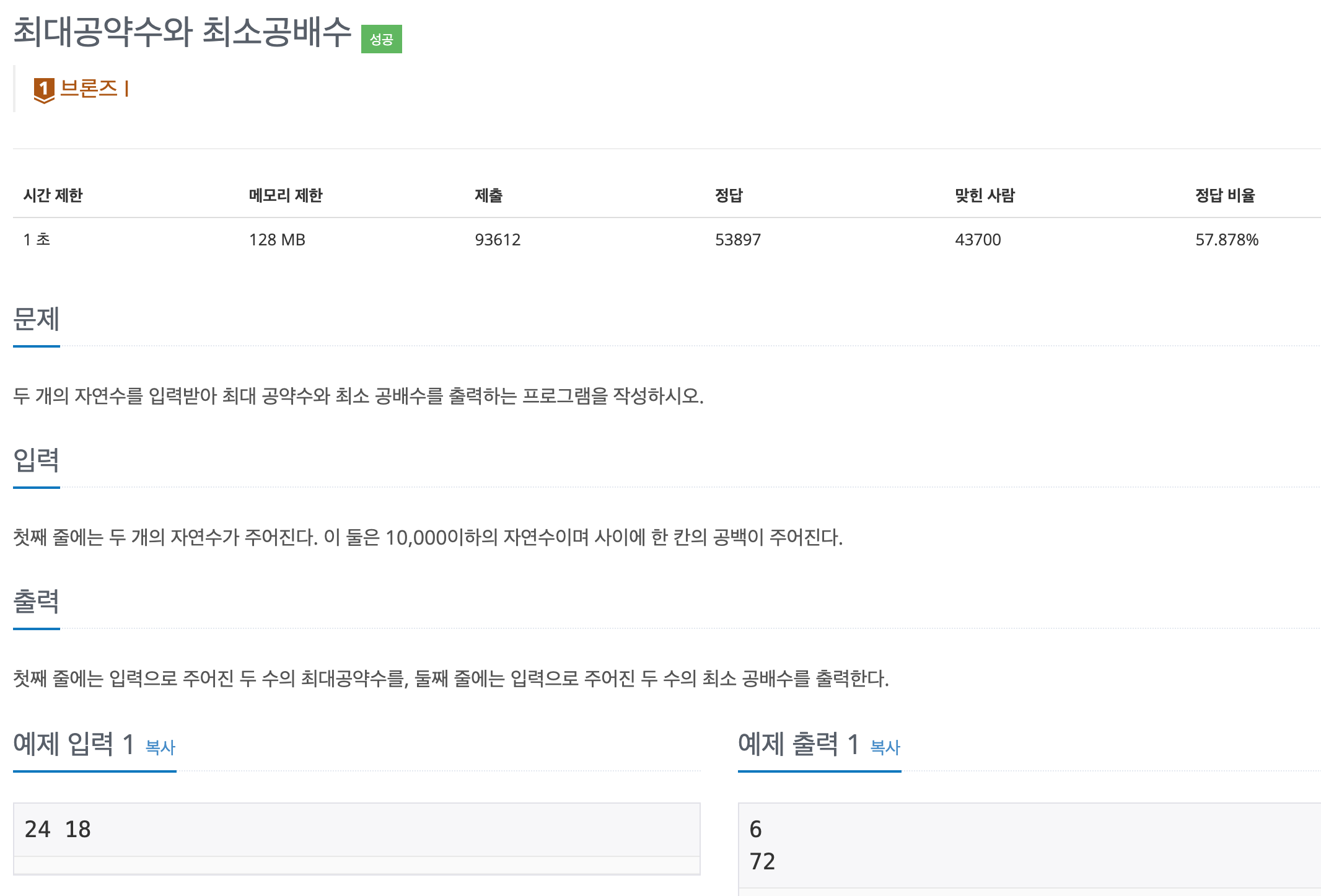Click the 맞힌 사람 count 43700
The image size is (1321, 896).
point(978,240)
